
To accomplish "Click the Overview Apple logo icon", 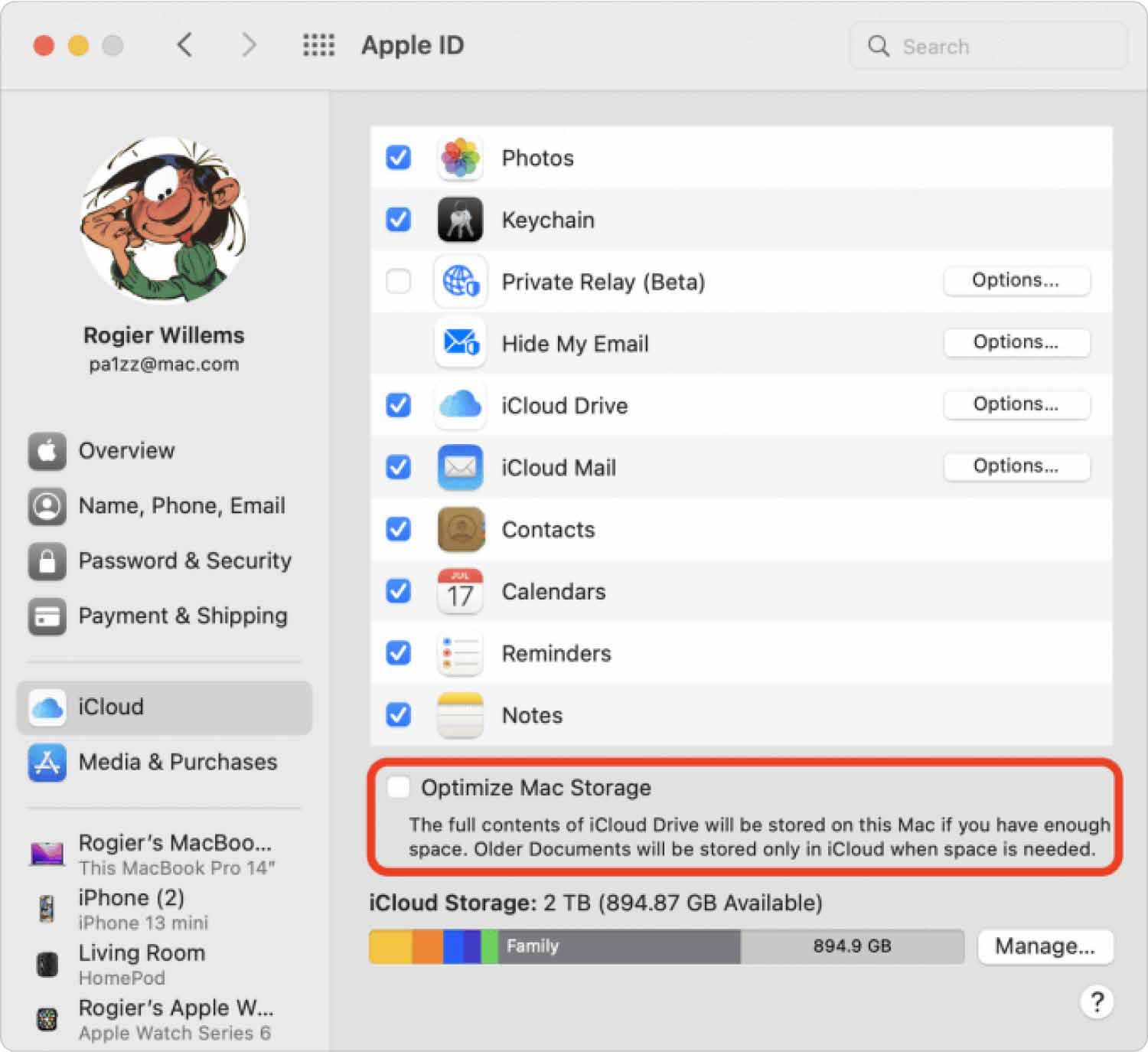I will click(47, 451).
